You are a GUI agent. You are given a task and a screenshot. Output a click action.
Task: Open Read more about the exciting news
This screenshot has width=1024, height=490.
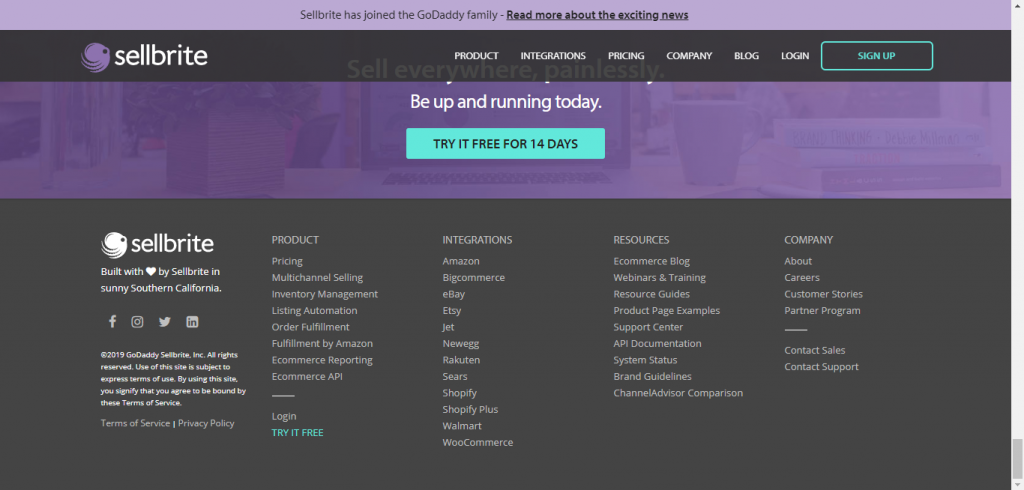(597, 15)
